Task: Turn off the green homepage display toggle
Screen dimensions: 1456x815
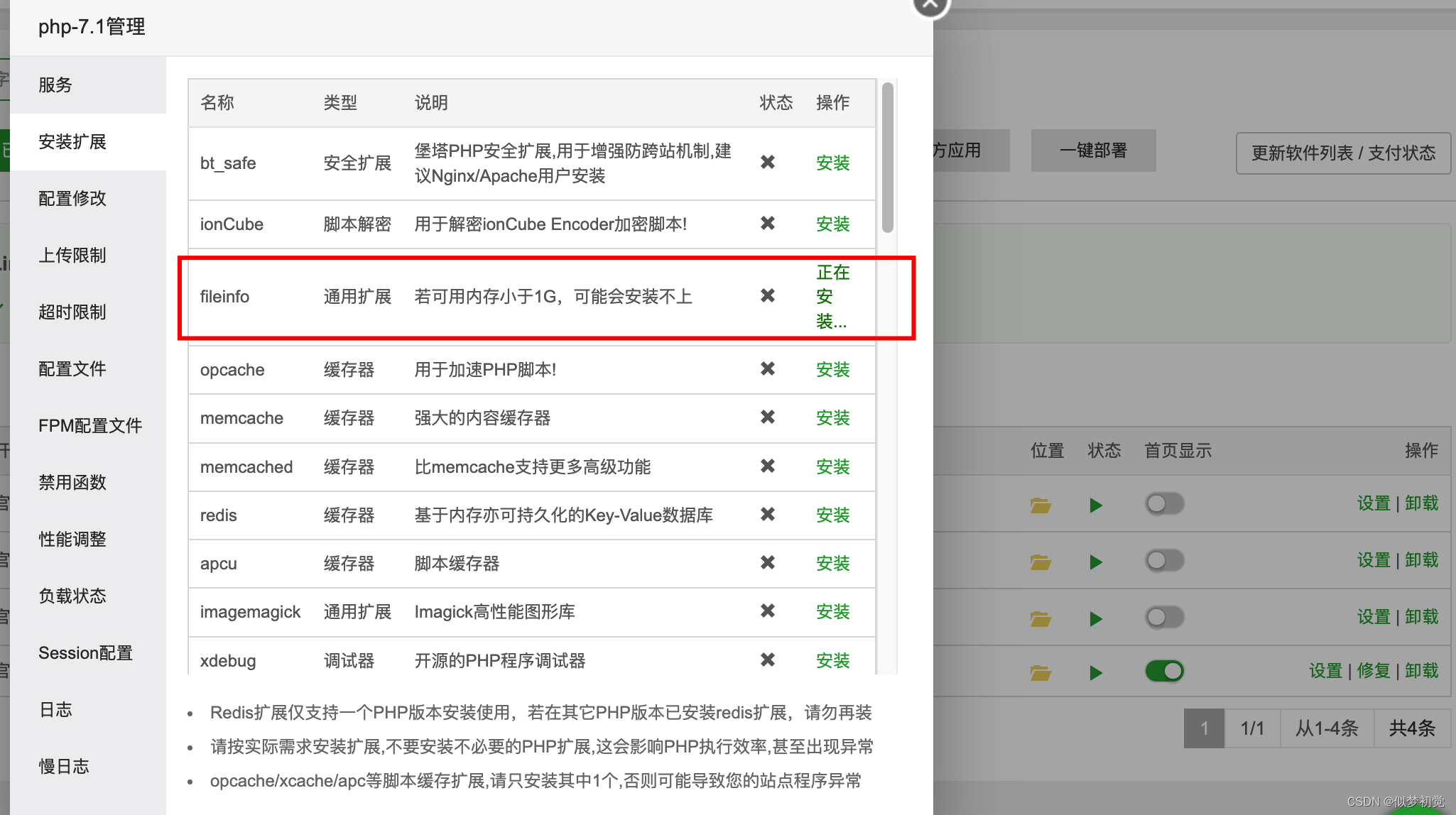Action: (x=1164, y=671)
